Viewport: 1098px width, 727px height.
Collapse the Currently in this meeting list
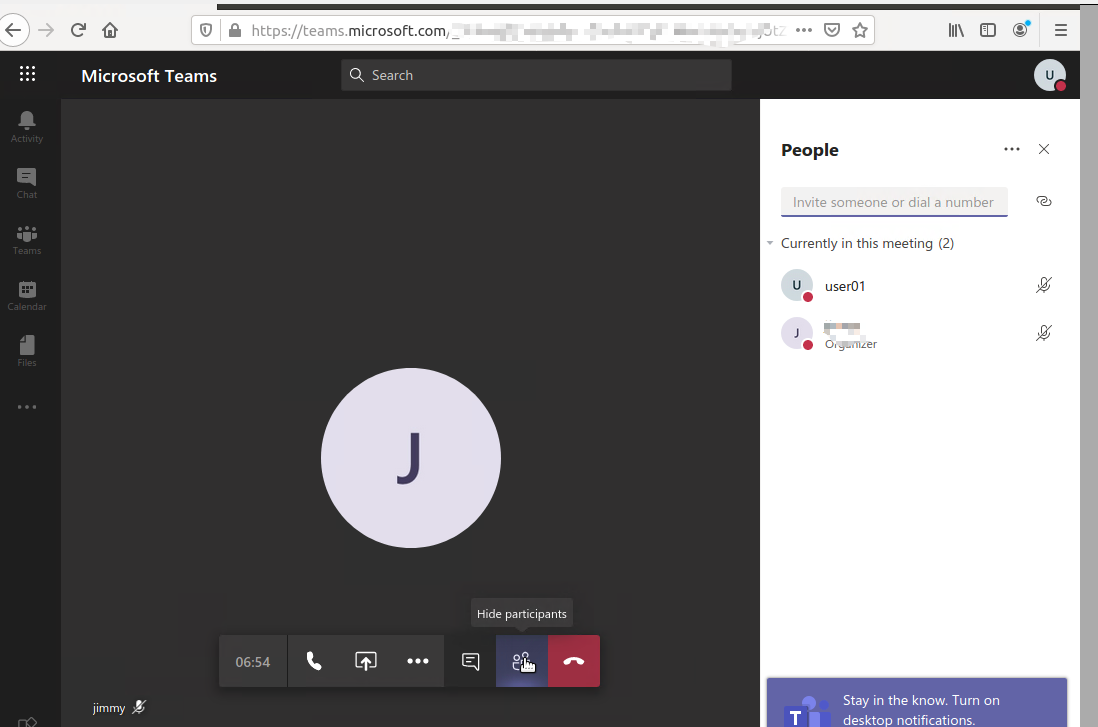click(x=770, y=243)
